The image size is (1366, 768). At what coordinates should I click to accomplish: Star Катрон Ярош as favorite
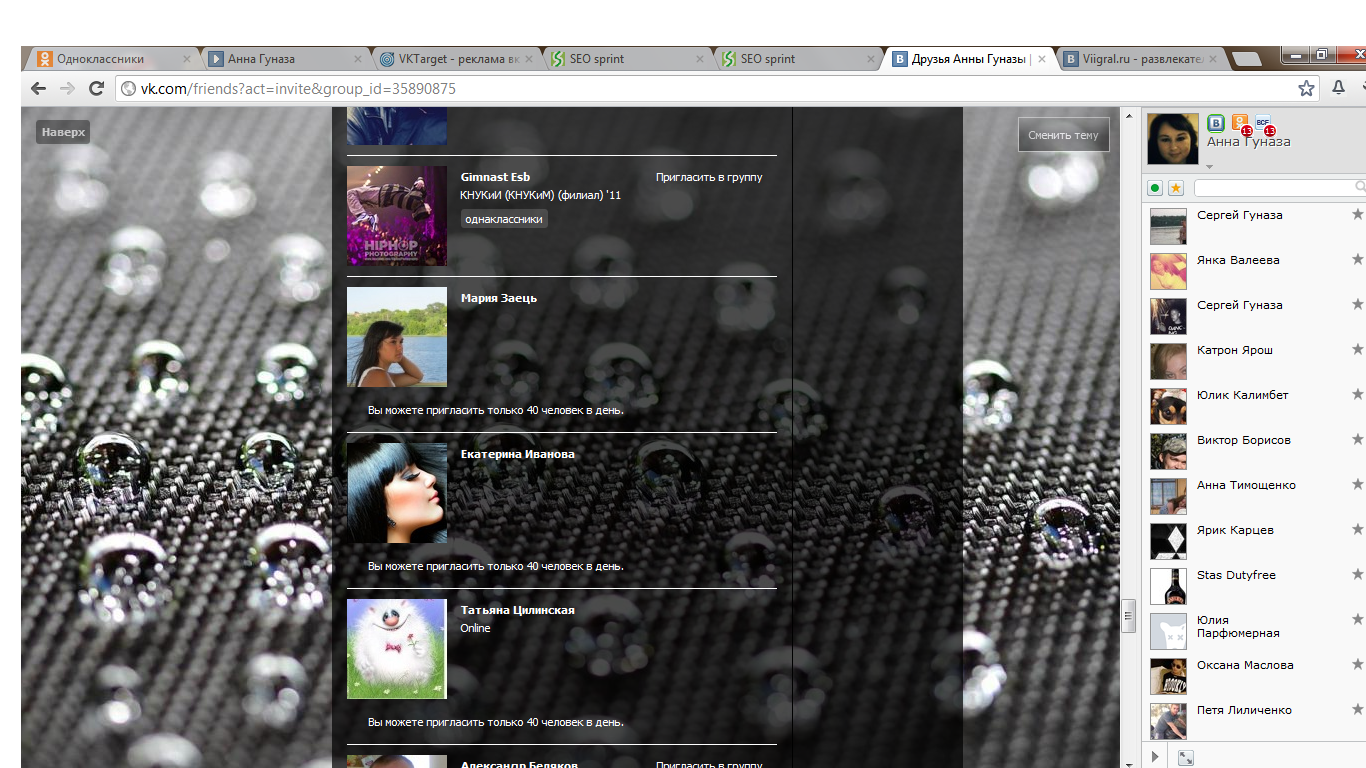click(x=1357, y=350)
